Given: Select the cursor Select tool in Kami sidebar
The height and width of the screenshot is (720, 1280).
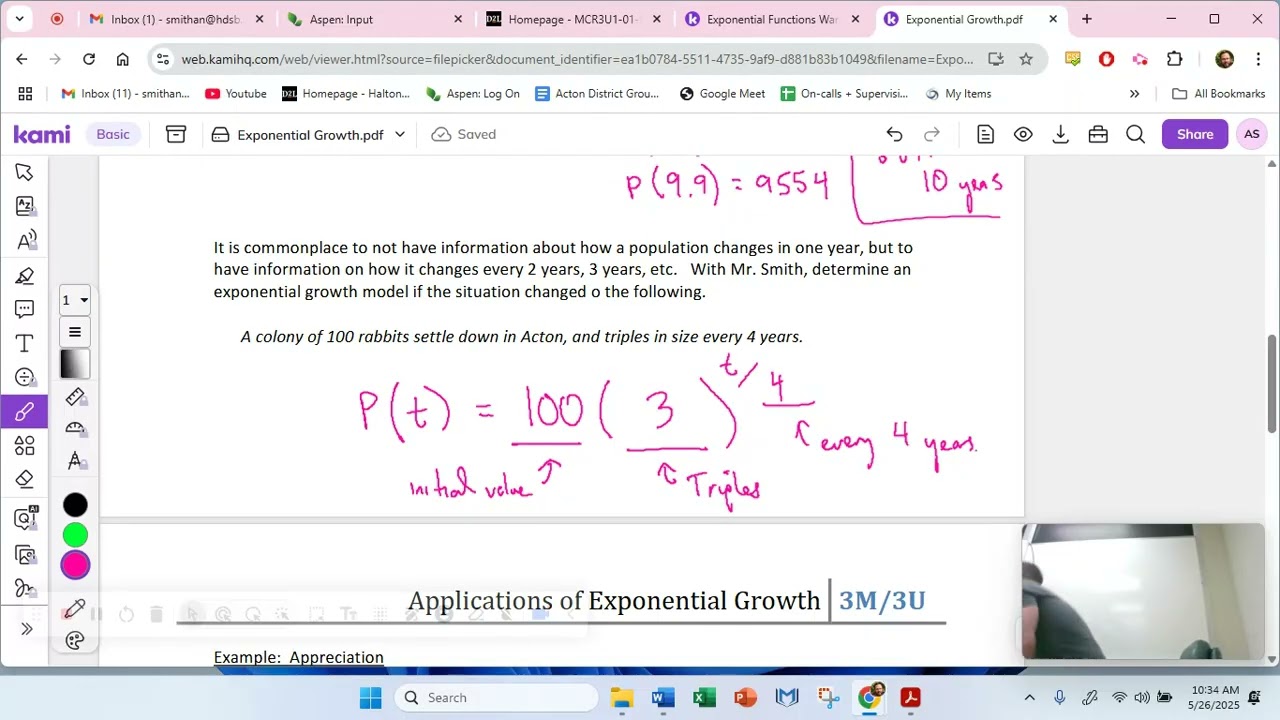Looking at the screenshot, I should pos(25,172).
